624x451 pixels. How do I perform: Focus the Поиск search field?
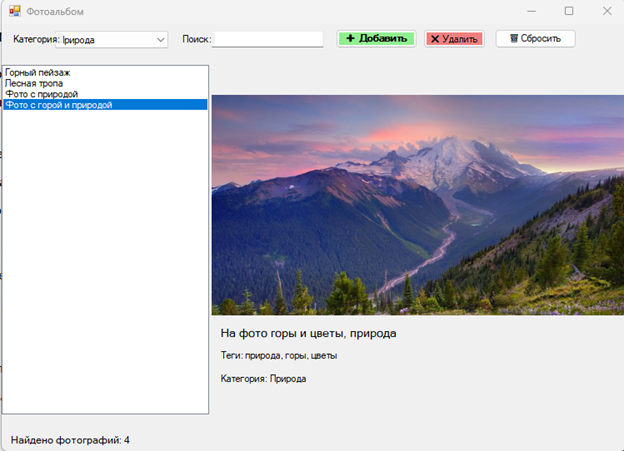[267, 40]
